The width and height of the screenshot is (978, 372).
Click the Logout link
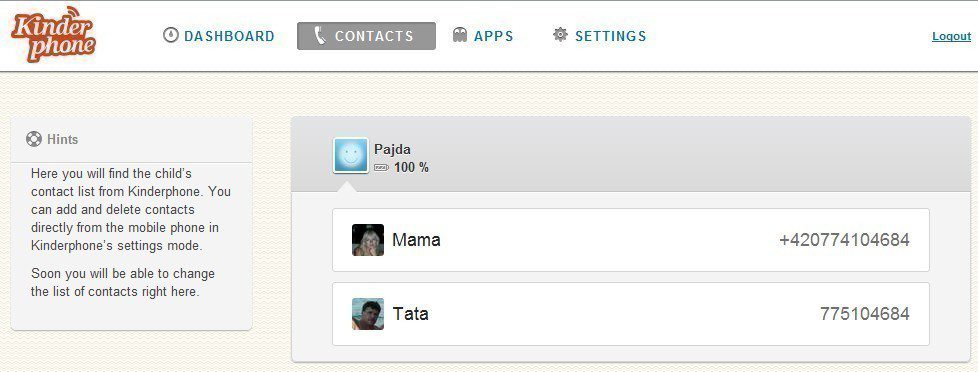pyautogui.click(x=951, y=36)
